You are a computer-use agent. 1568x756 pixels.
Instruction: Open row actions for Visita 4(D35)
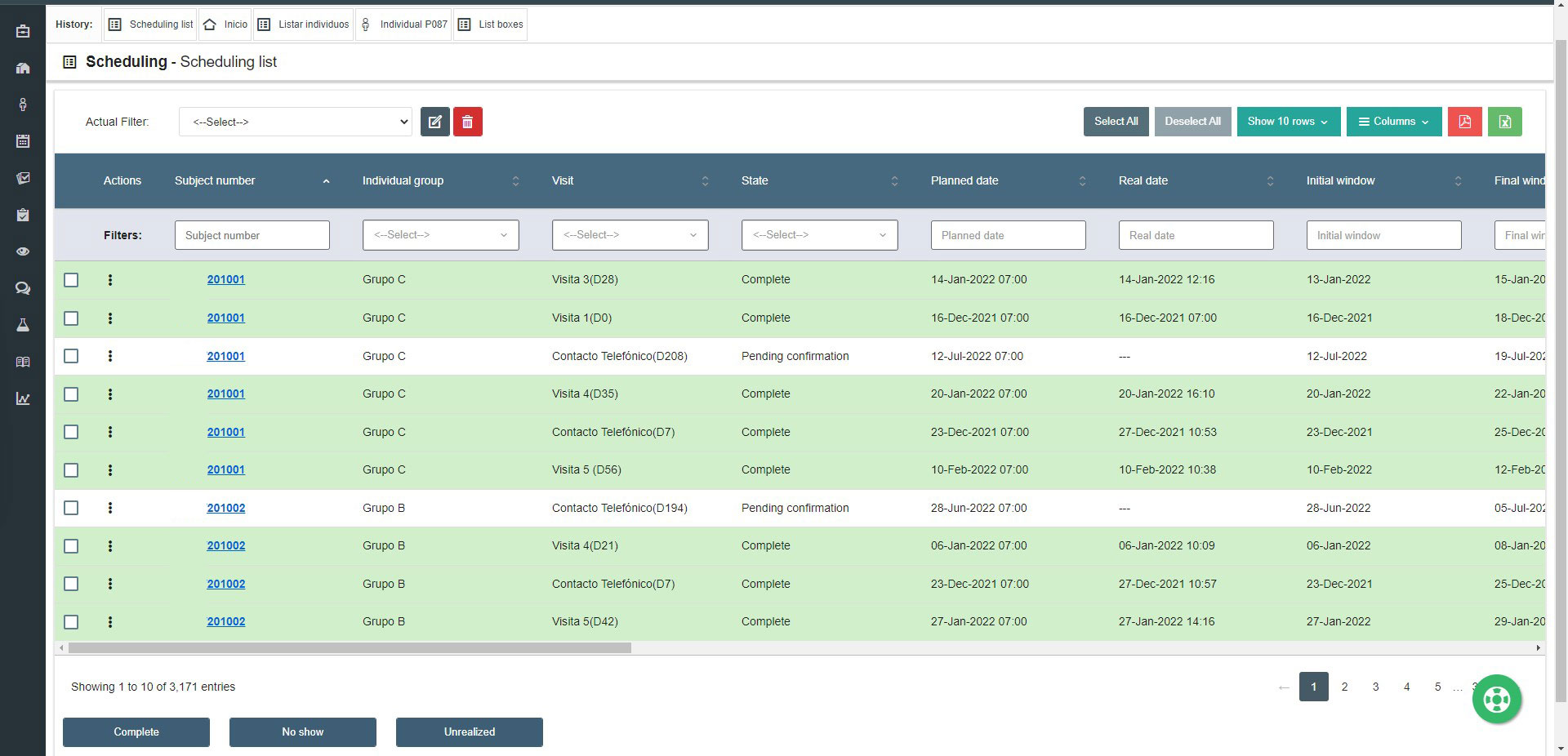[x=110, y=394]
